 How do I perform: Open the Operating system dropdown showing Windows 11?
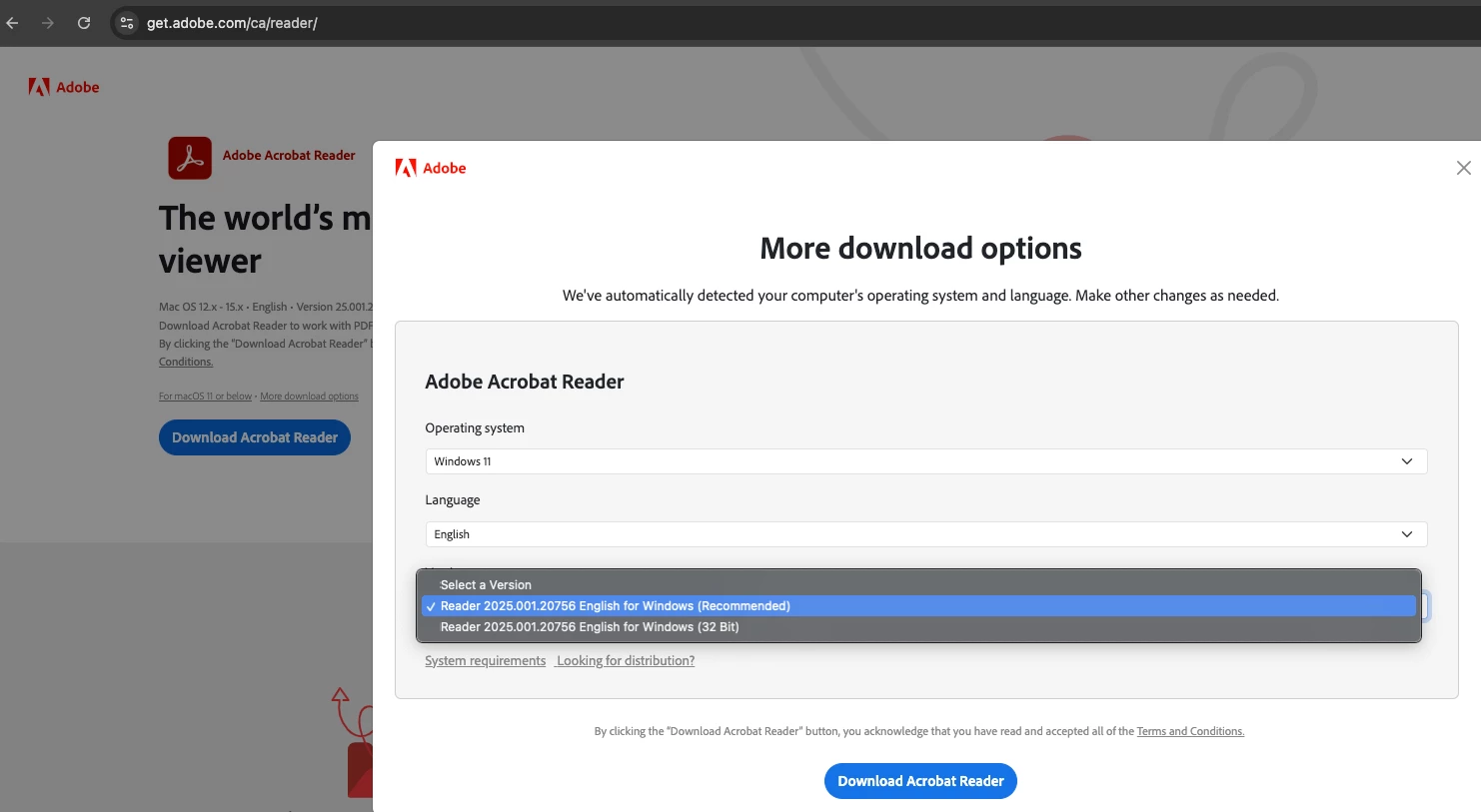coord(926,461)
